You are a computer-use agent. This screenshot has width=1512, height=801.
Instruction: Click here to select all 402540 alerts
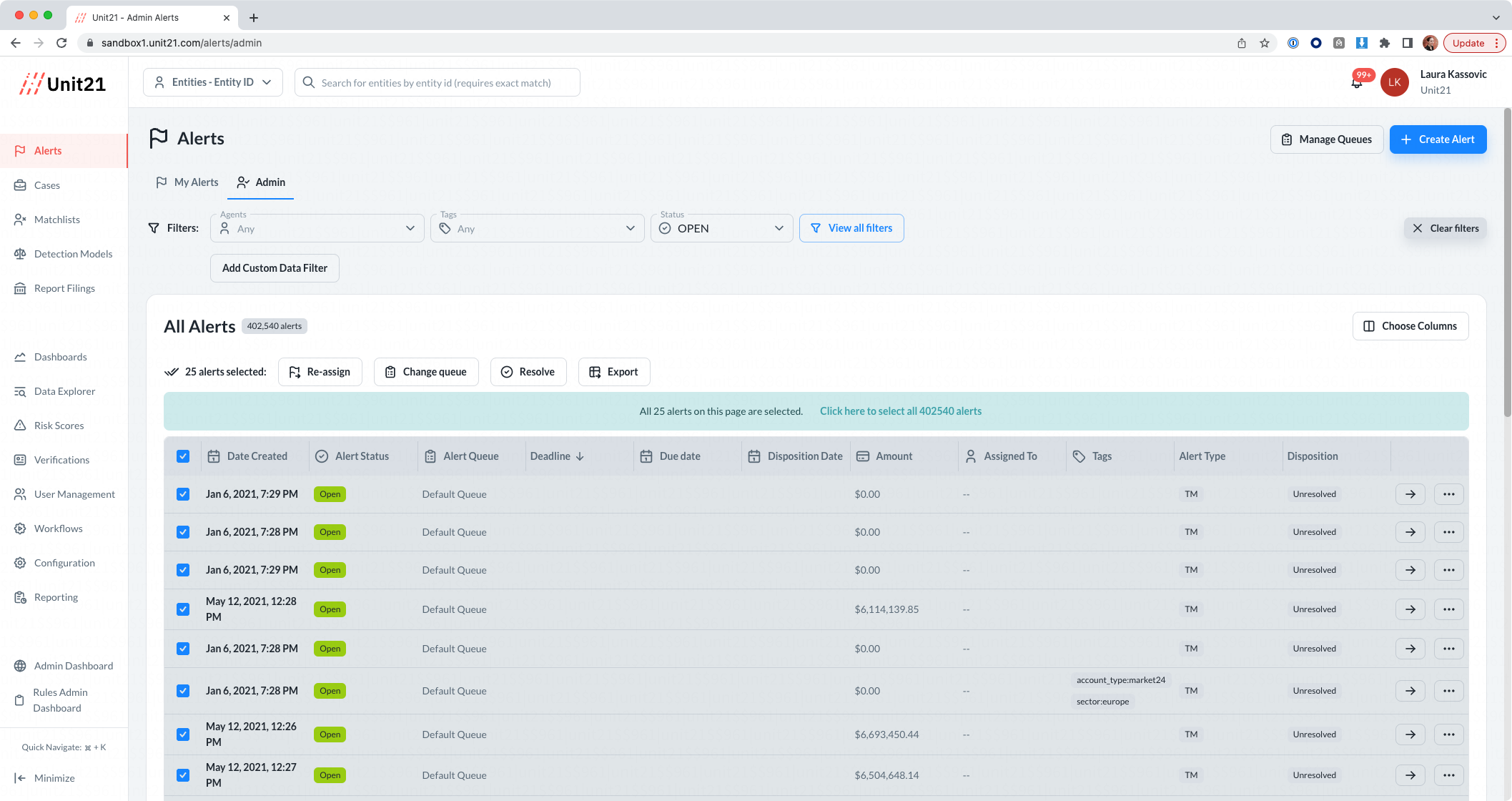pyautogui.click(x=901, y=411)
